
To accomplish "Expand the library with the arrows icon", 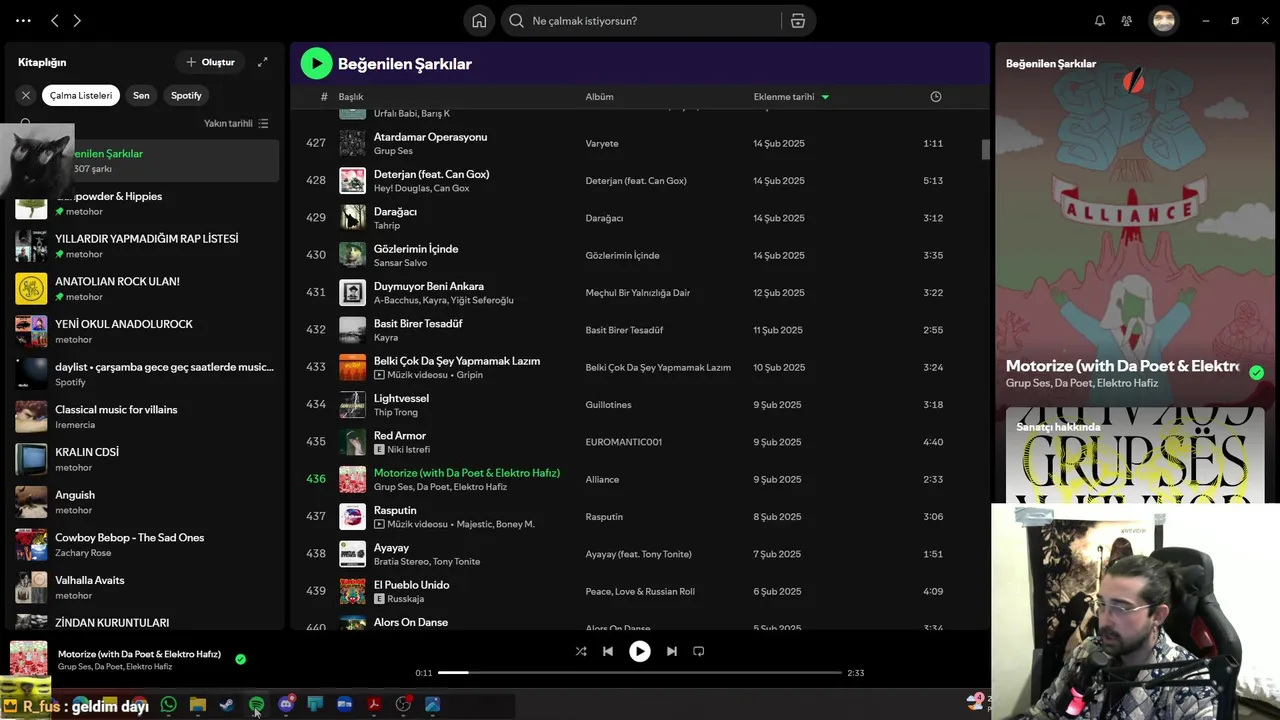I will (x=262, y=62).
